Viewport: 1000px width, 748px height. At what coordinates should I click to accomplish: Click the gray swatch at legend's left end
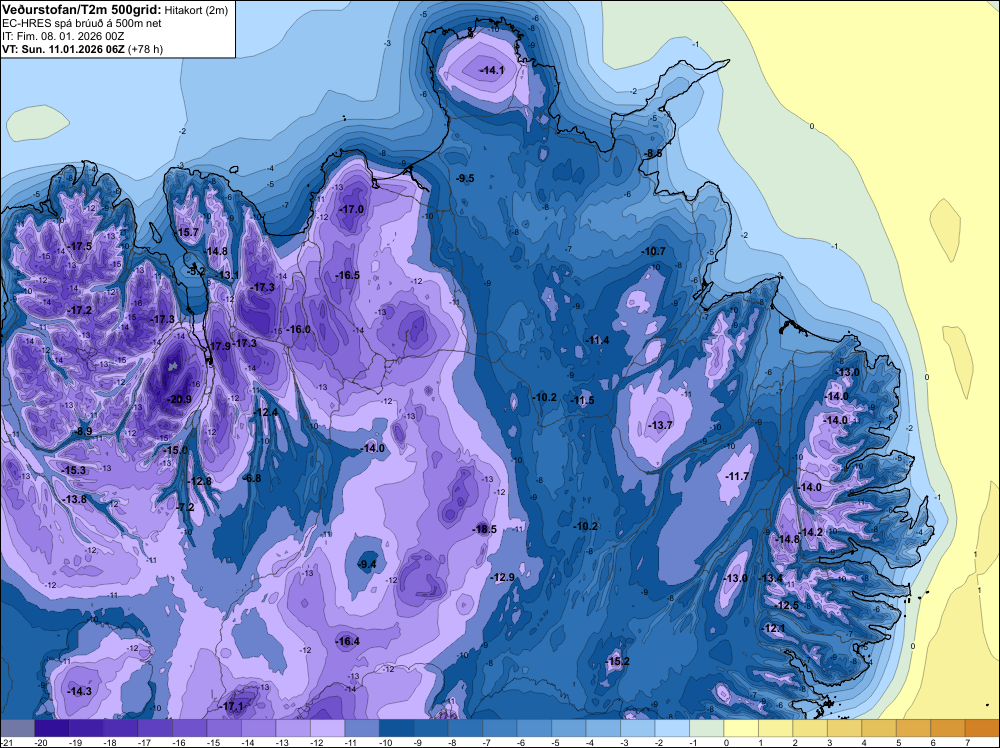click(17, 728)
